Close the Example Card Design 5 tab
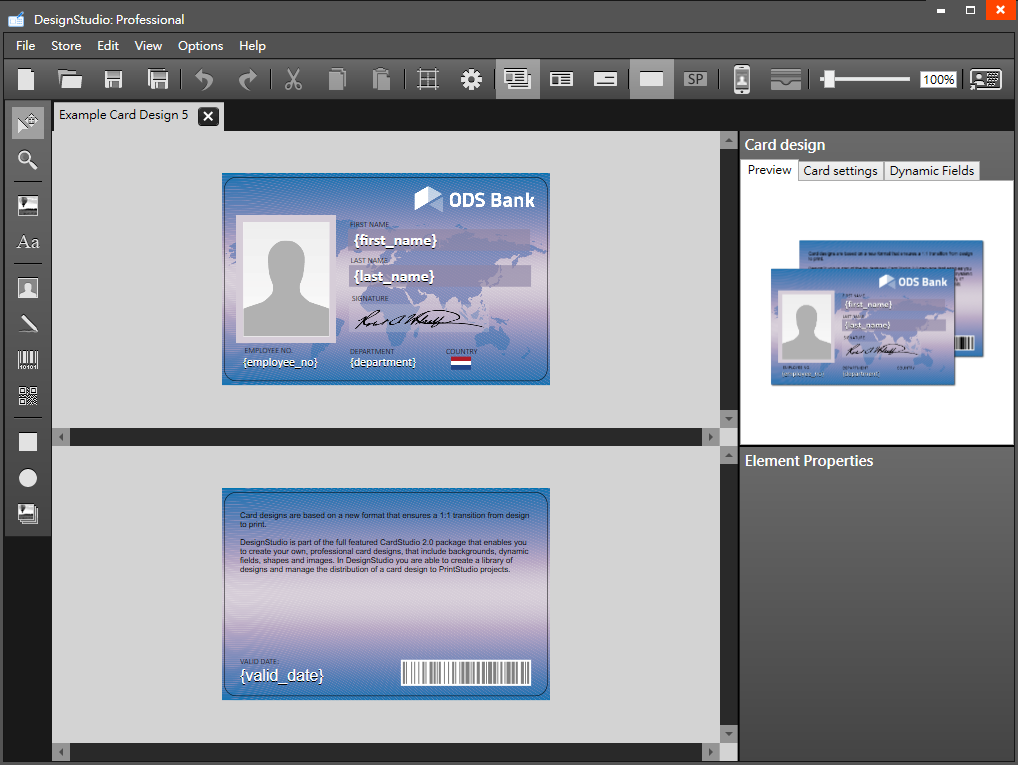This screenshot has height=765, width=1018. point(208,116)
